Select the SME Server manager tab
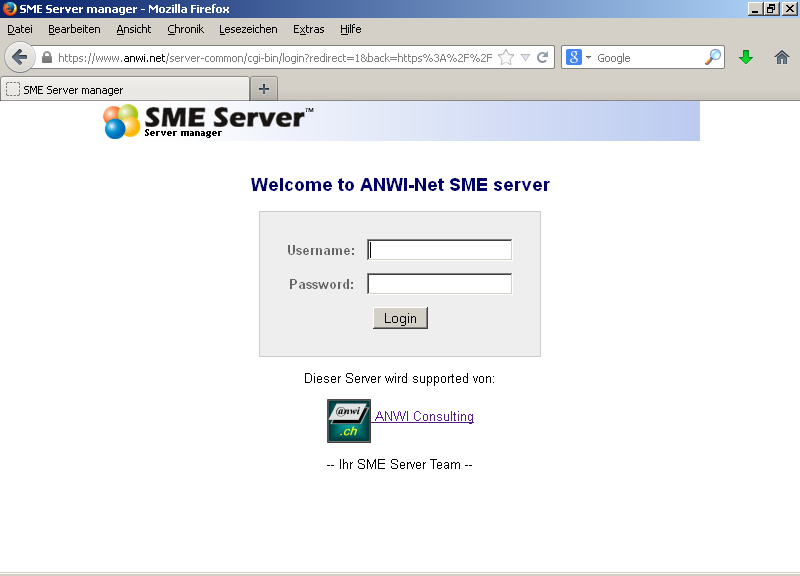This screenshot has width=800, height=576. coord(125,89)
